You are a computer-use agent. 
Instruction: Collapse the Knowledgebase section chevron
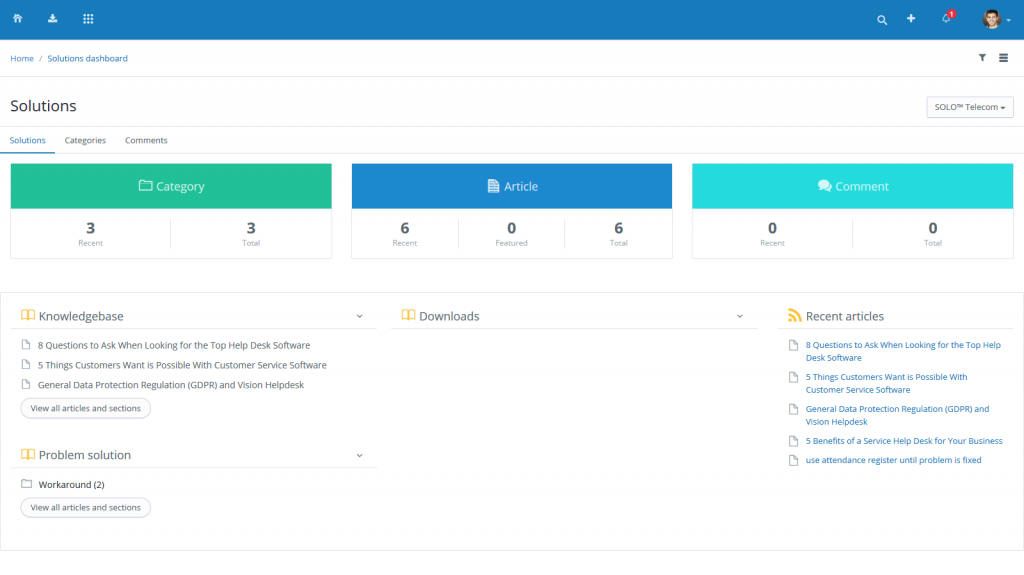tap(359, 316)
